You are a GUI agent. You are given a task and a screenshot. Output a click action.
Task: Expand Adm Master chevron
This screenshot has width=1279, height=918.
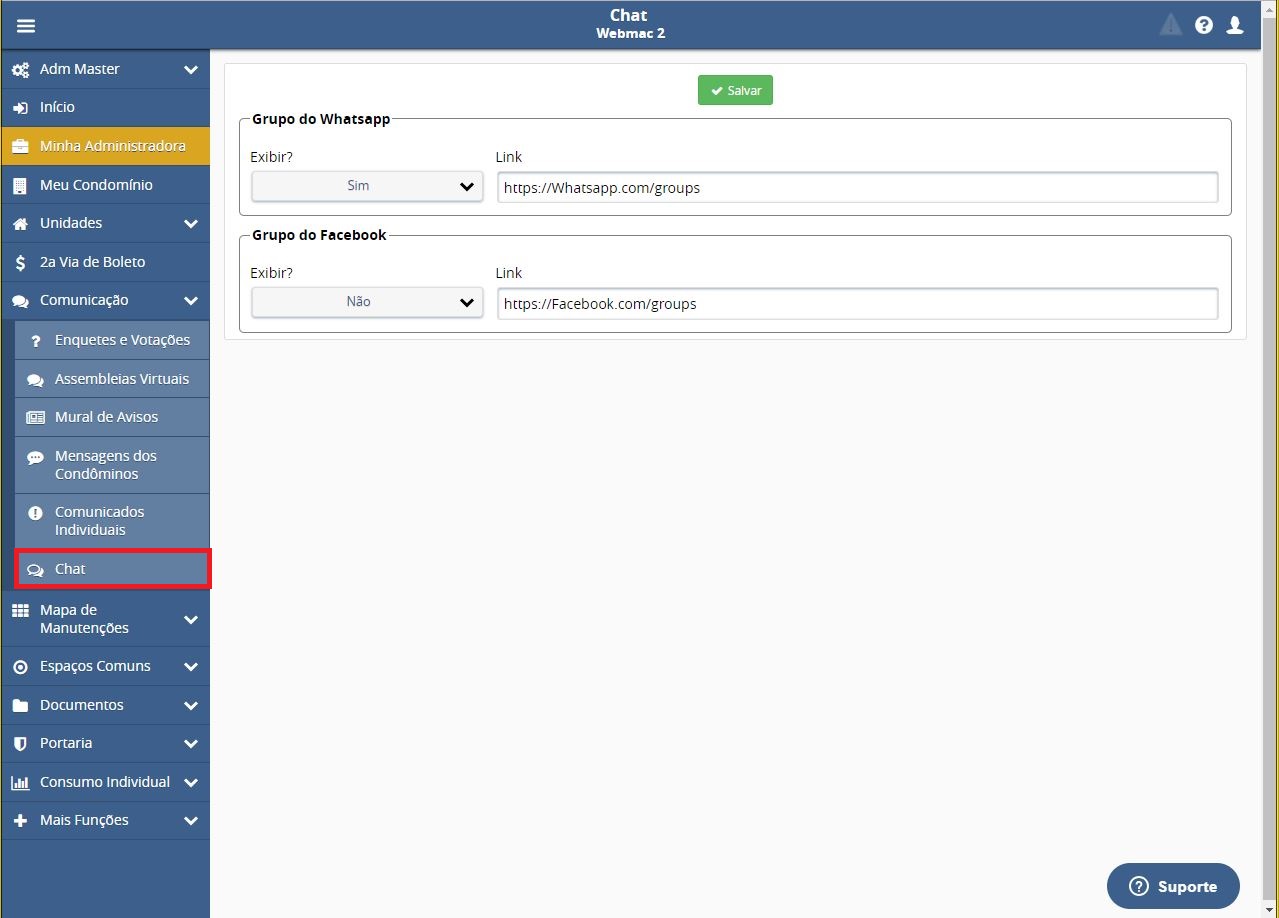click(x=191, y=70)
